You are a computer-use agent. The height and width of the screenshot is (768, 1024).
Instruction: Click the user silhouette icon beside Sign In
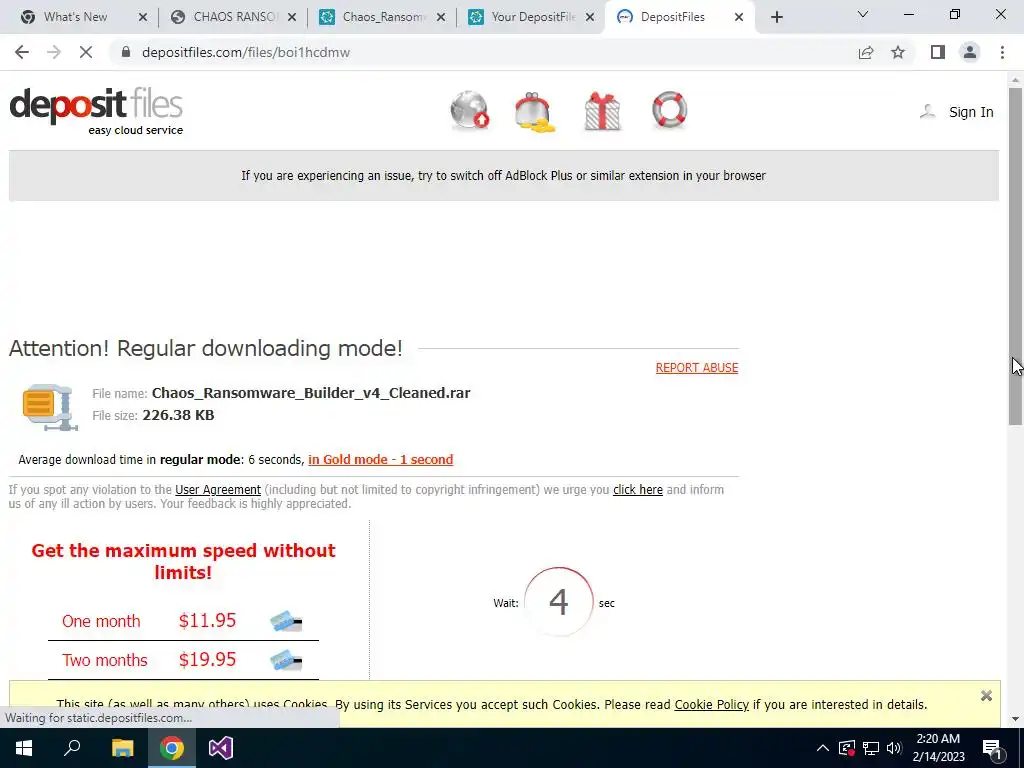pos(927,112)
